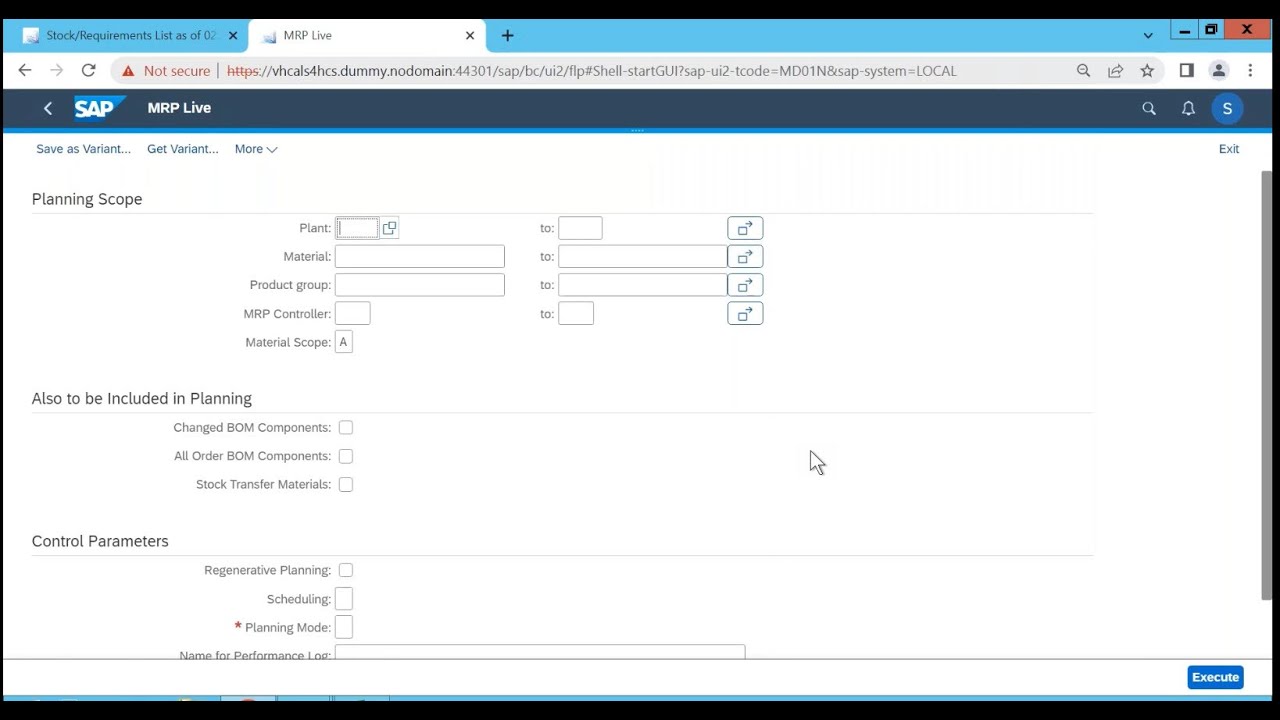The image size is (1280, 720).
Task: Click the browser address bar URL
Action: [x=591, y=71]
